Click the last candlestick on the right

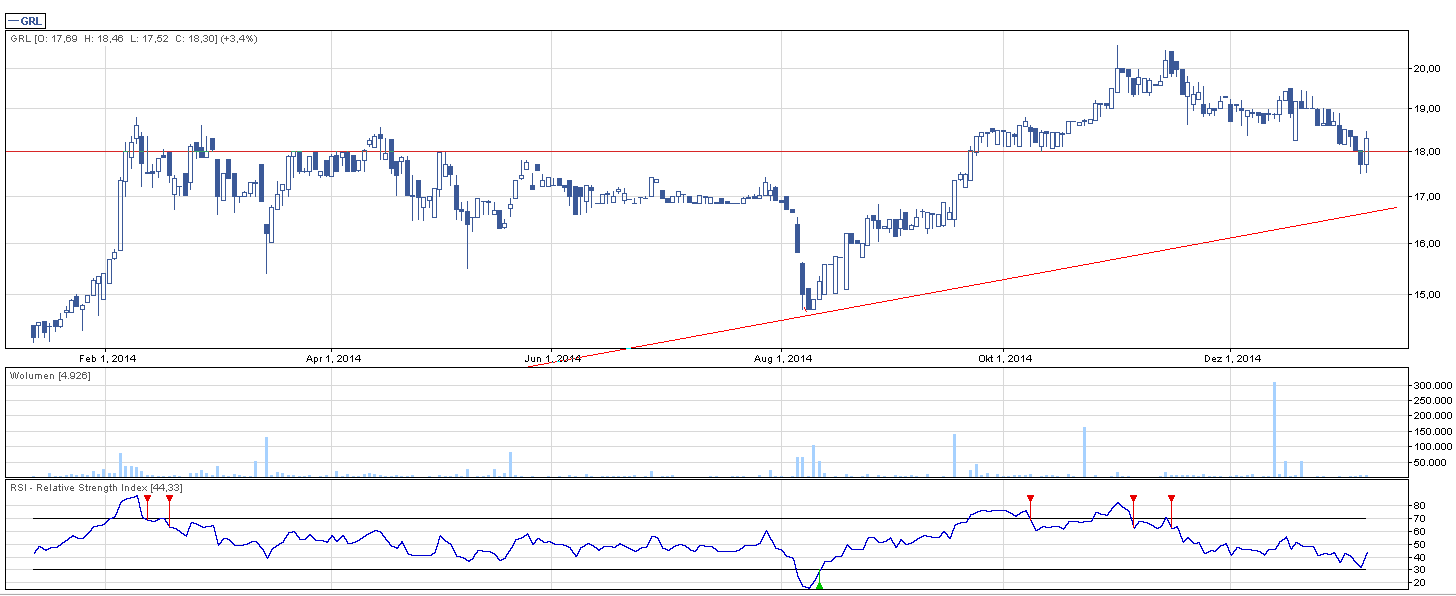point(1366,151)
